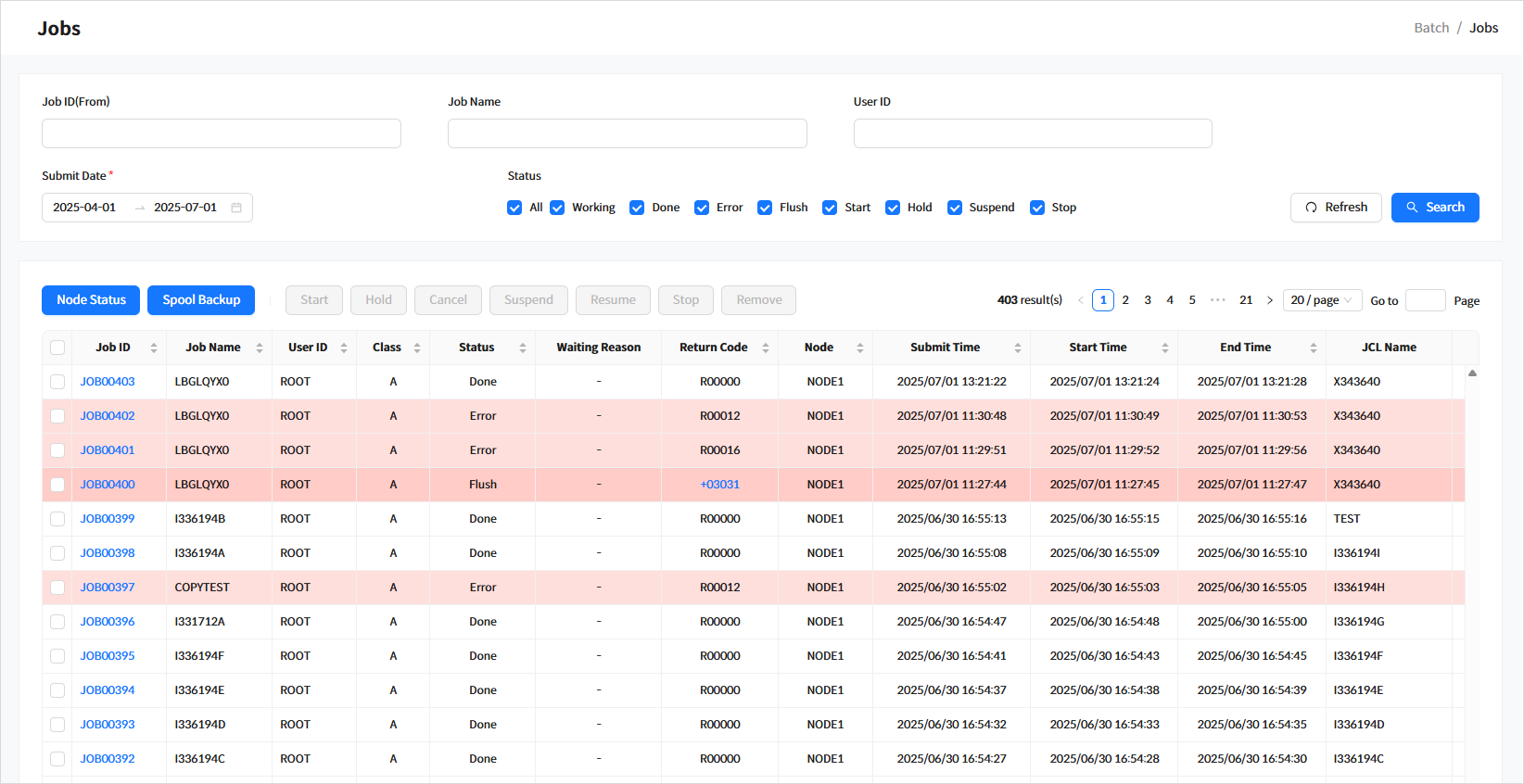The height and width of the screenshot is (784, 1524).
Task: Click the calendar icon in Submit Date
Action: [x=236, y=208]
